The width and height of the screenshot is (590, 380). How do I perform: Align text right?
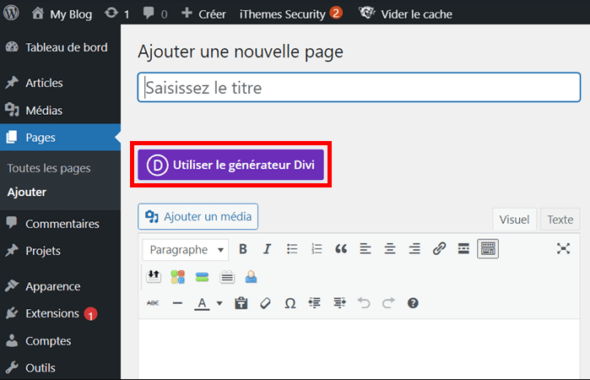[x=414, y=249]
